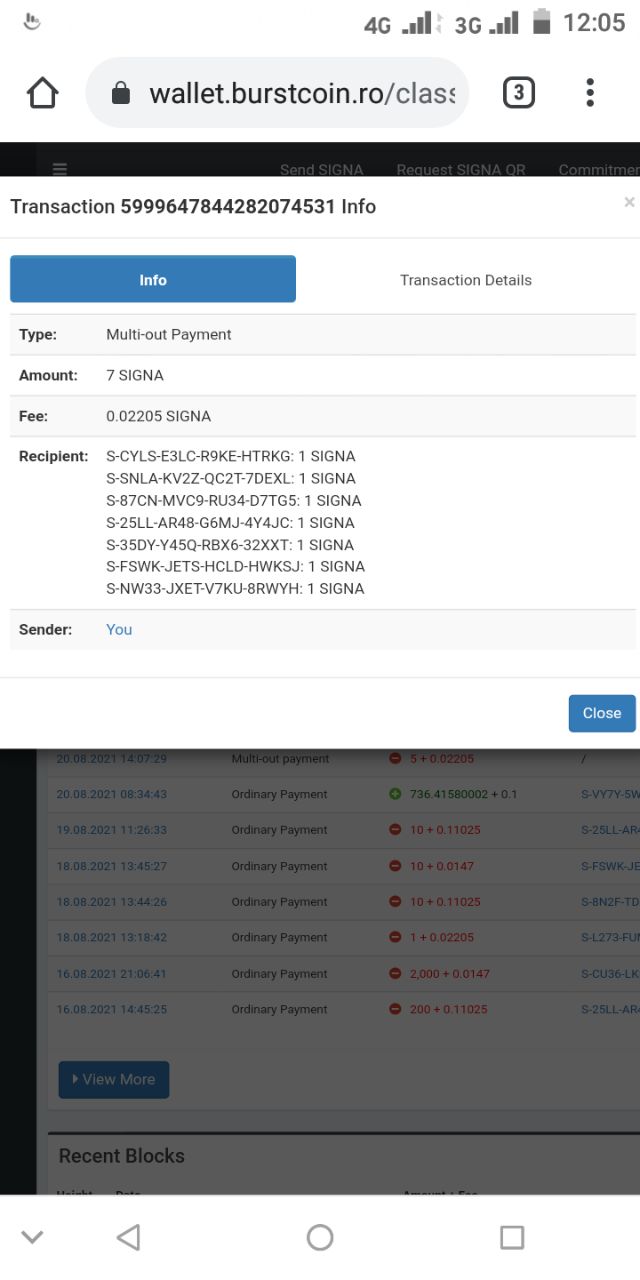The height and width of the screenshot is (1280, 640).
Task: Open the browser three-dot overflow menu
Action: pyautogui.click(x=590, y=93)
